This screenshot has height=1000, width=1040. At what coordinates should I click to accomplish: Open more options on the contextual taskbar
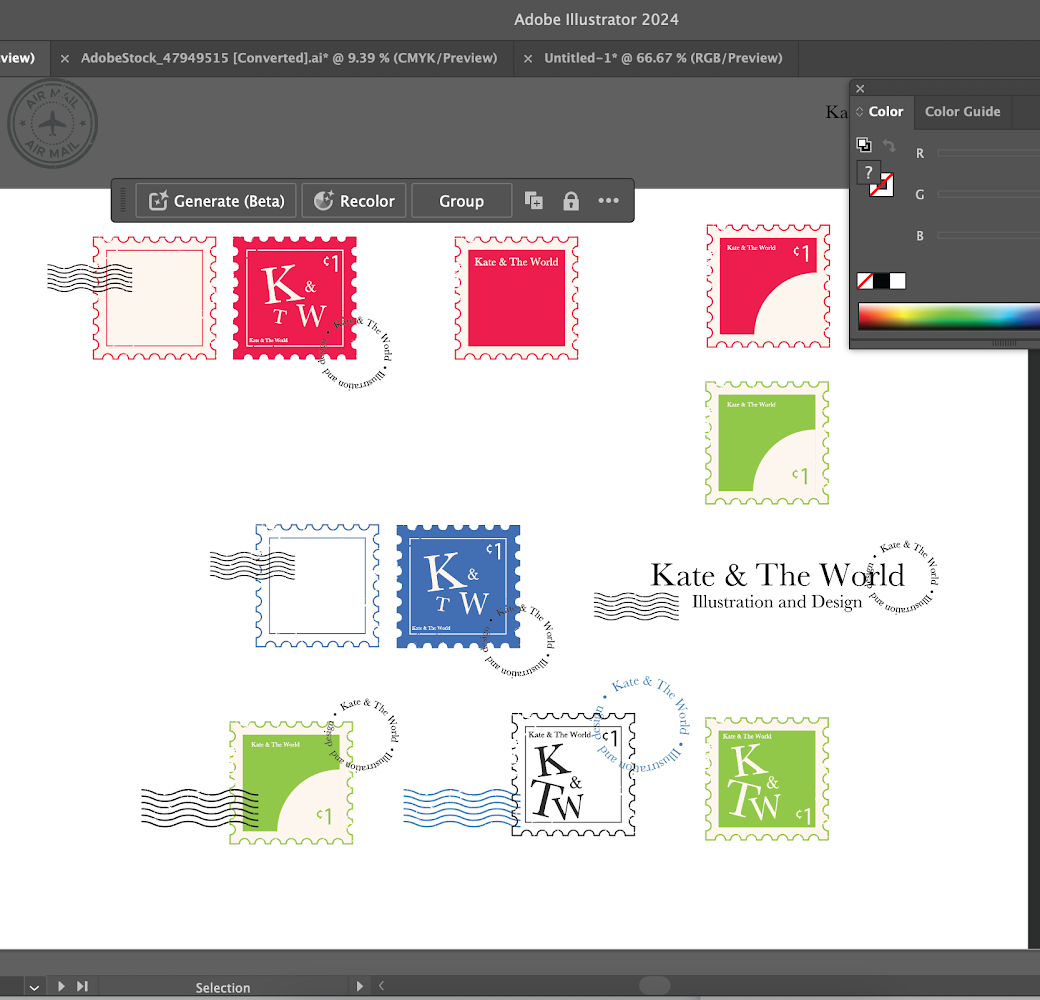(608, 200)
